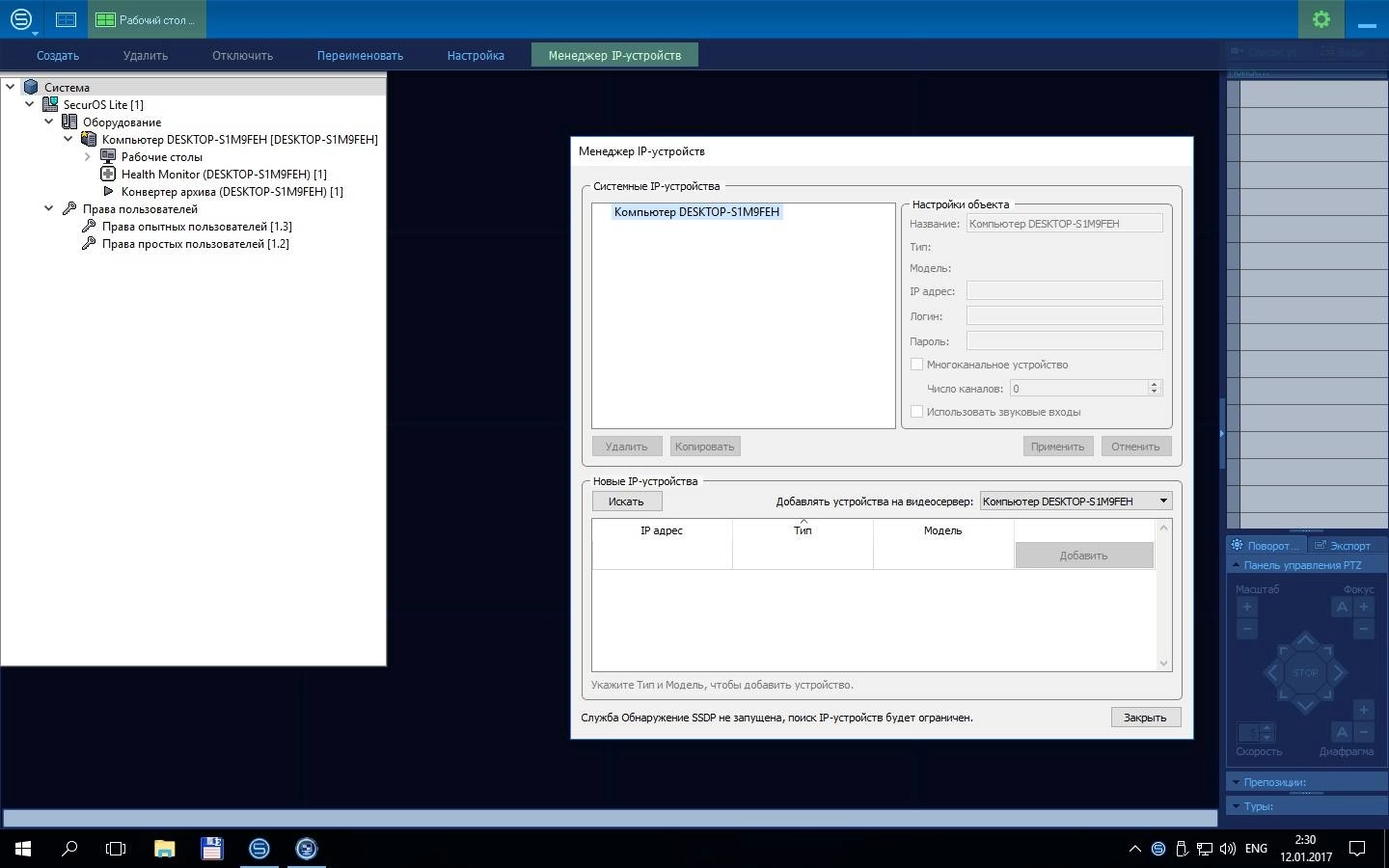This screenshot has width=1389, height=868.
Task: Click the volume icon in system tray
Action: 1227,849
